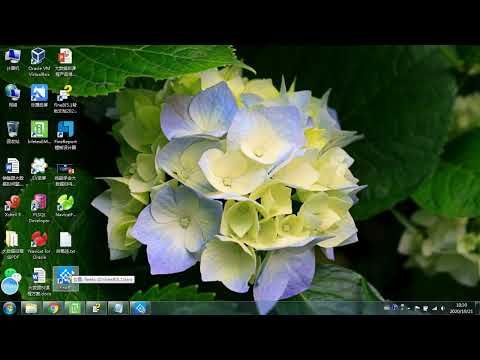Open the Windows Start menu
The image size is (480, 360).
coord(9,308)
